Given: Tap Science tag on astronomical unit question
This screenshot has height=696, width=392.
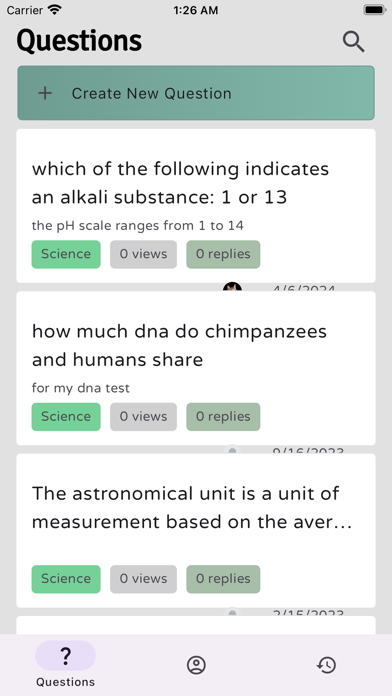Looking at the screenshot, I should (66, 579).
